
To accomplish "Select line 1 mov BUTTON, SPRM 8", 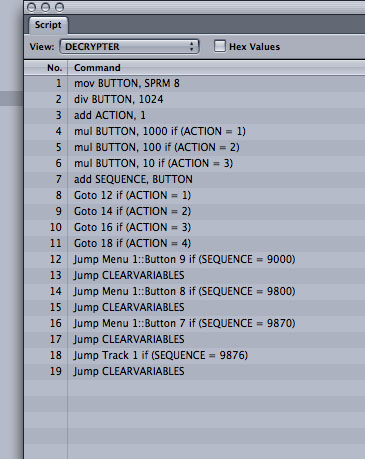I will click(x=195, y=83).
